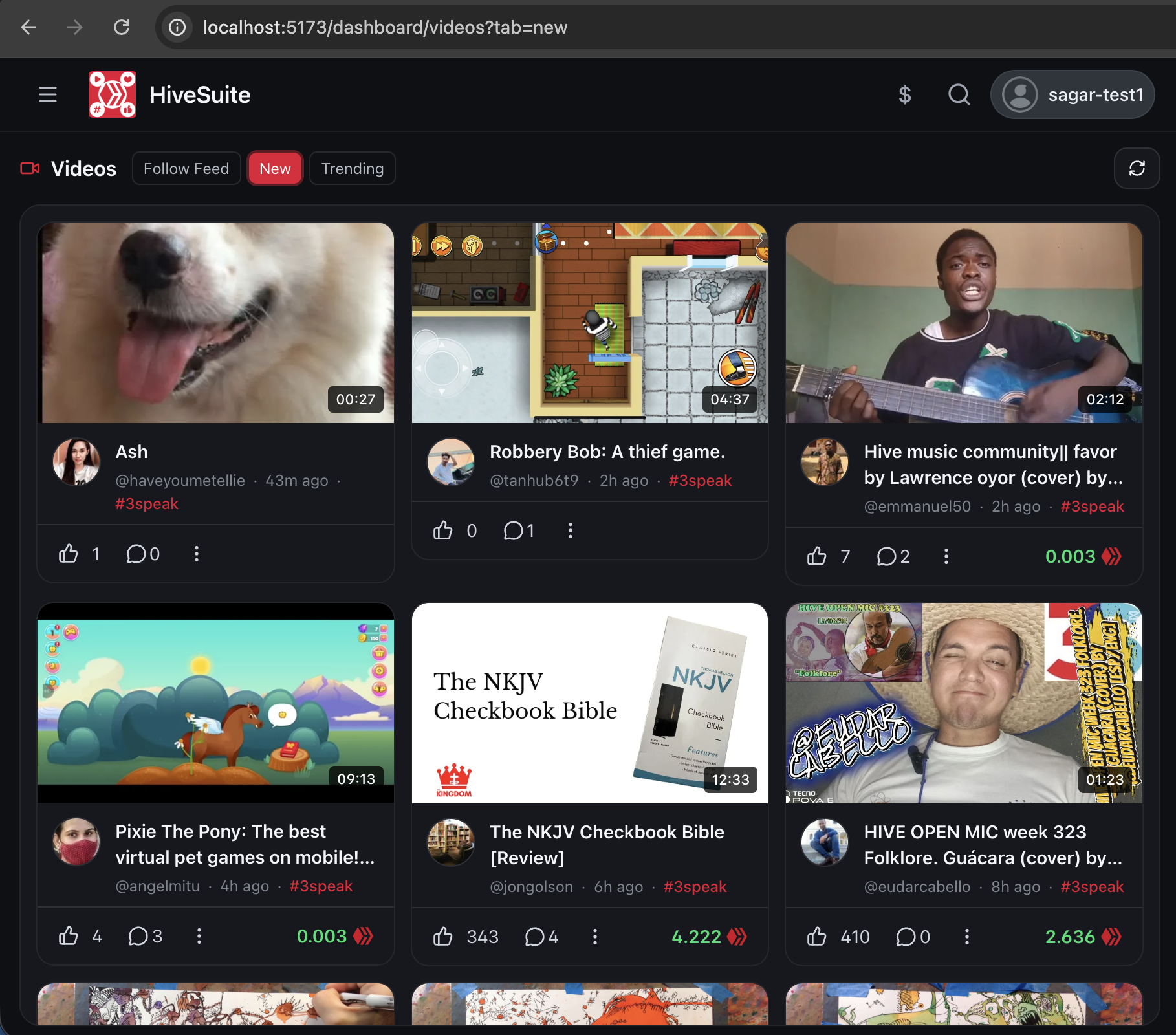Open eudarcabello's avatar
The width and height of the screenshot is (1176, 1035).
(x=825, y=842)
